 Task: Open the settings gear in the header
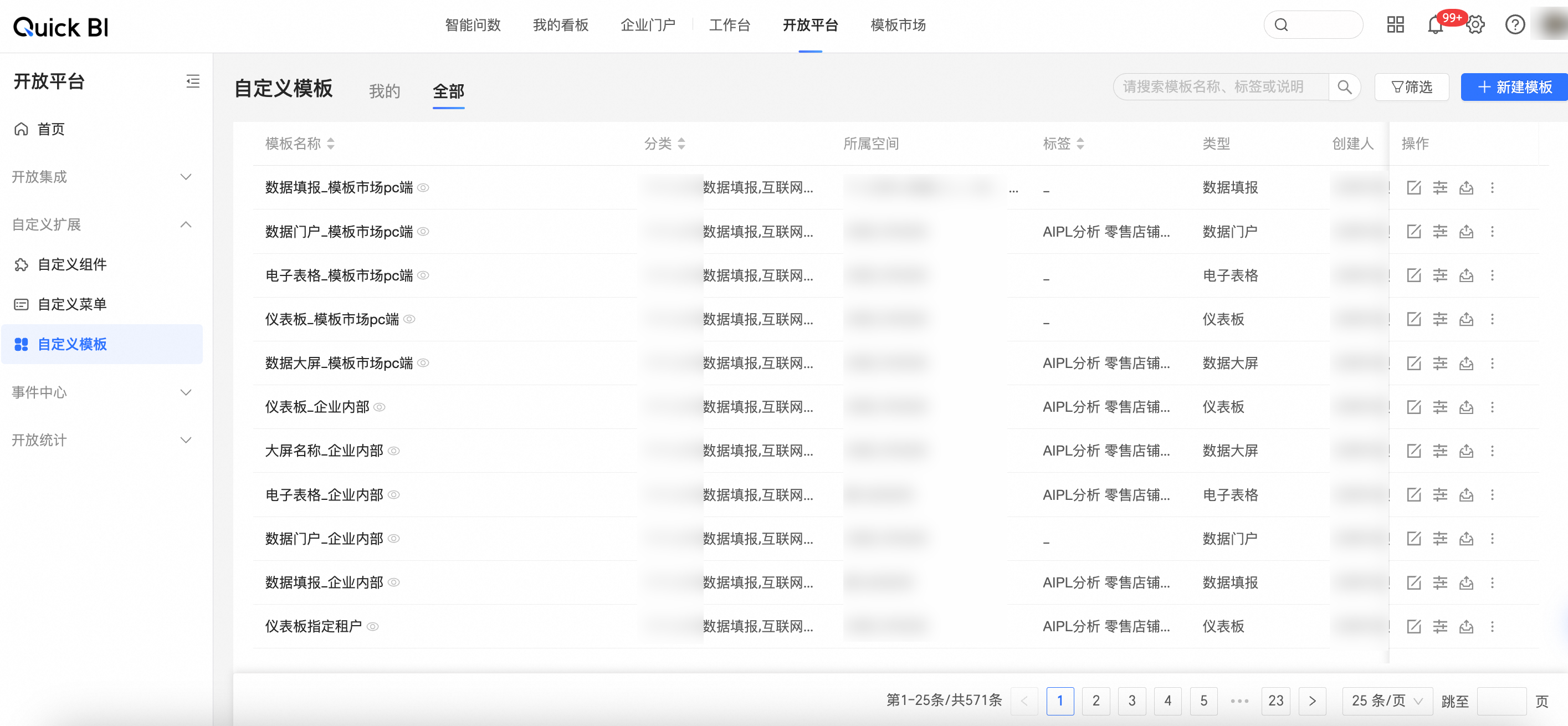tap(1475, 25)
